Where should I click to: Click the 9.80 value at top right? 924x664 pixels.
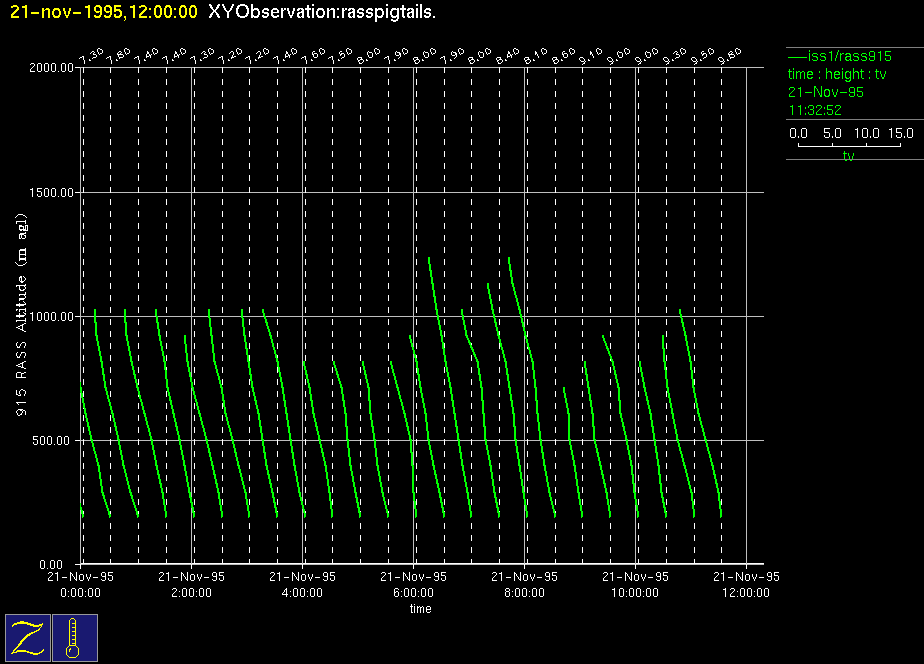pos(736,54)
